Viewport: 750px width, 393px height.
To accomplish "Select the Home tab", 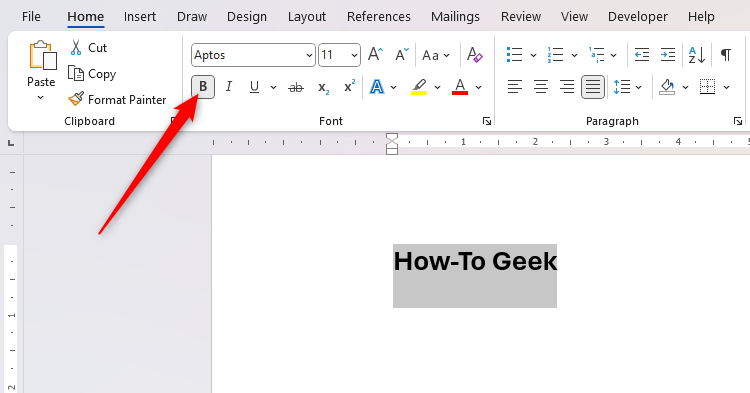I will point(86,17).
